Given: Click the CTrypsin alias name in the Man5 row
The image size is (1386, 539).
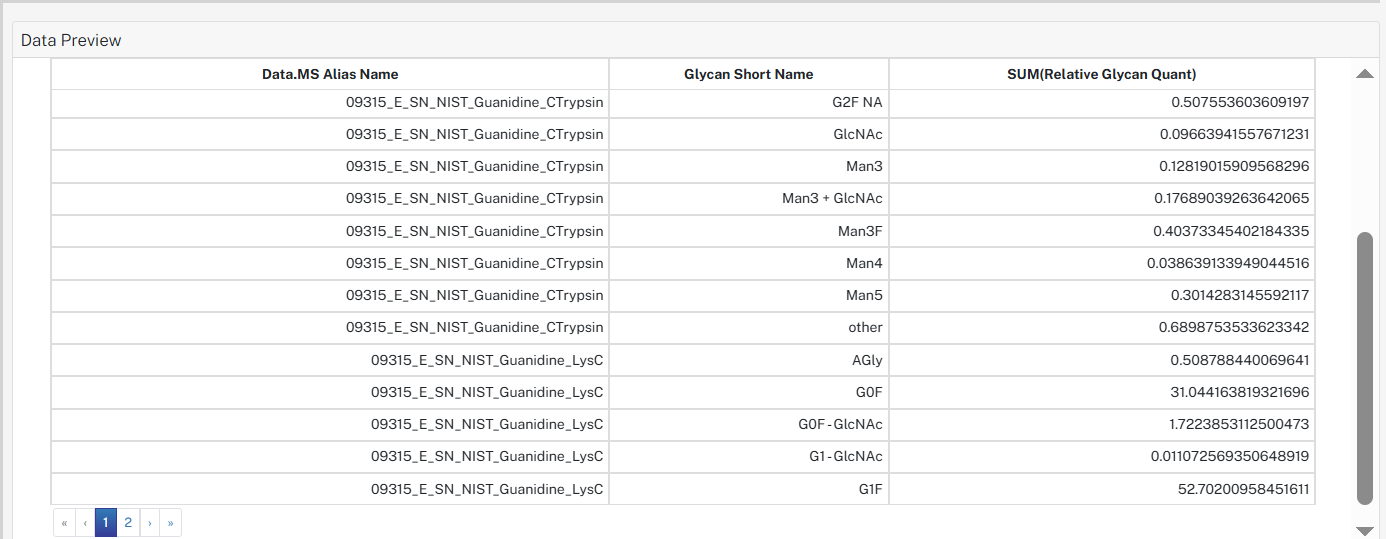Looking at the screenshot, I should point(475,295).
